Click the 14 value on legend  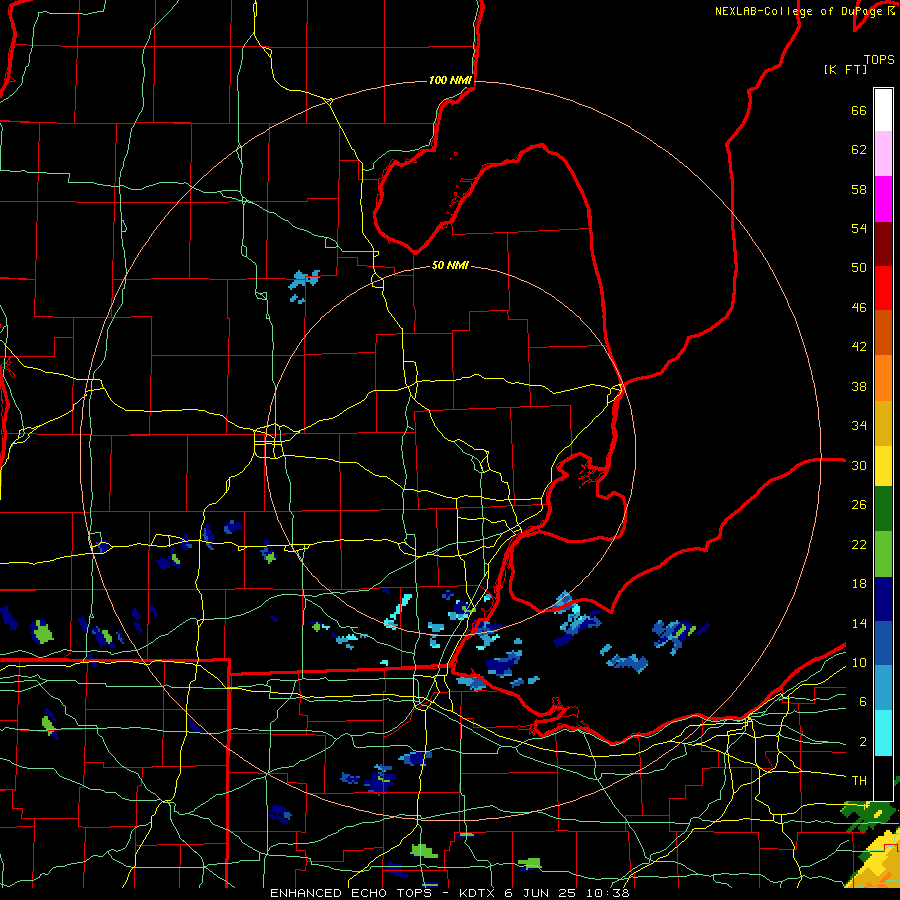(859, 623)
